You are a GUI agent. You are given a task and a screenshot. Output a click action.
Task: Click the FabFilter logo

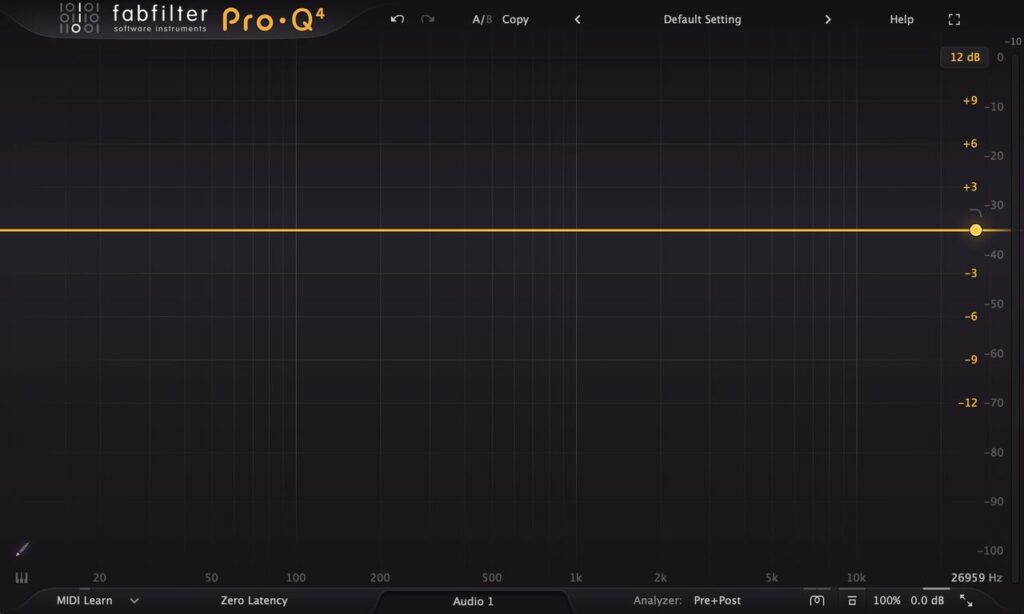click(133, 18)
